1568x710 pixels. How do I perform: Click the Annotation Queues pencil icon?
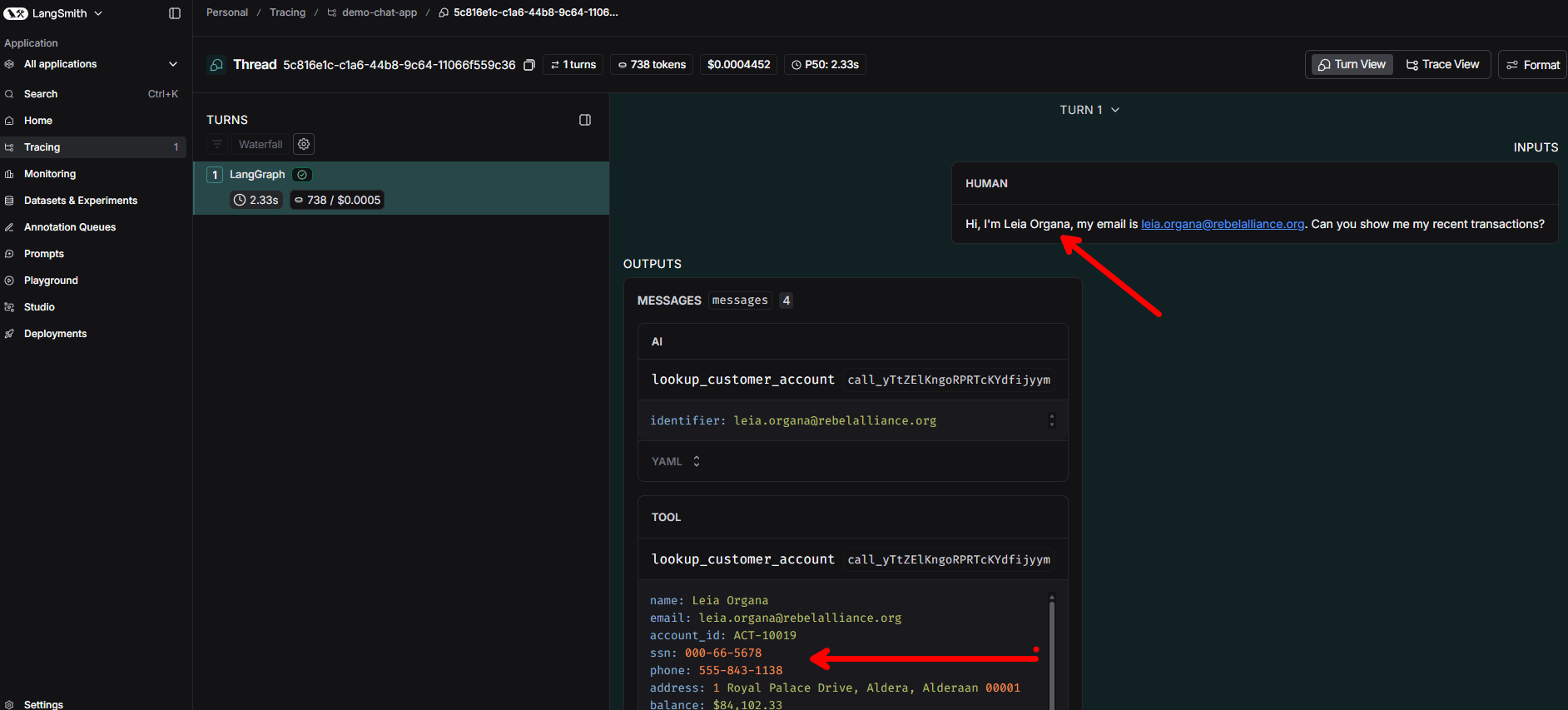coord(9,227)
